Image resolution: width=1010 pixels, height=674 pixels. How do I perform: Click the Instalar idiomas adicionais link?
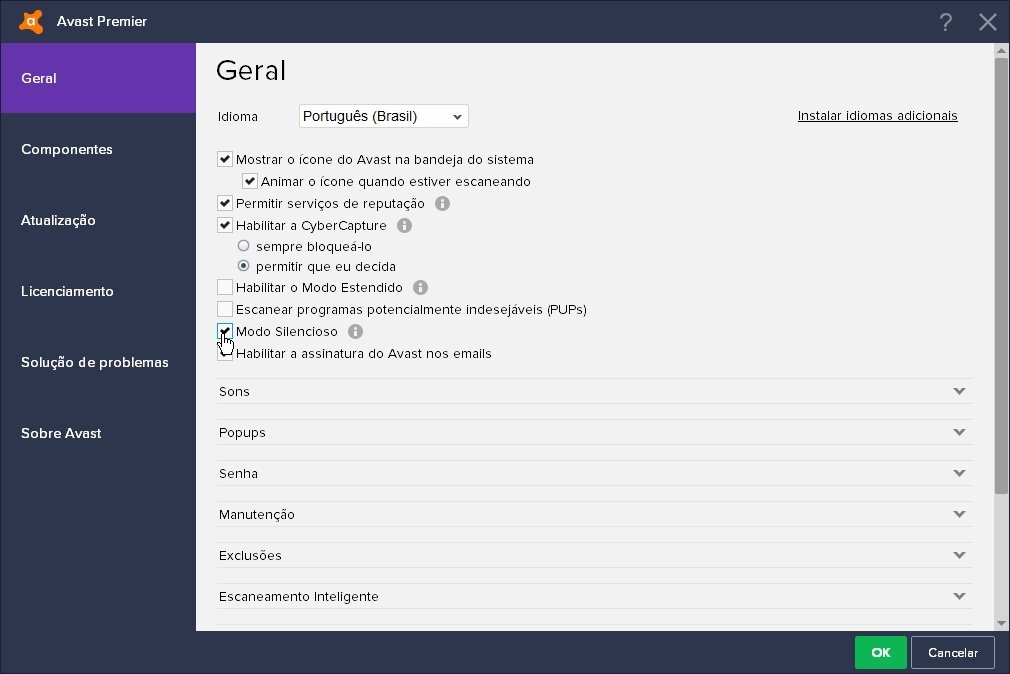(x=877, y=115)
